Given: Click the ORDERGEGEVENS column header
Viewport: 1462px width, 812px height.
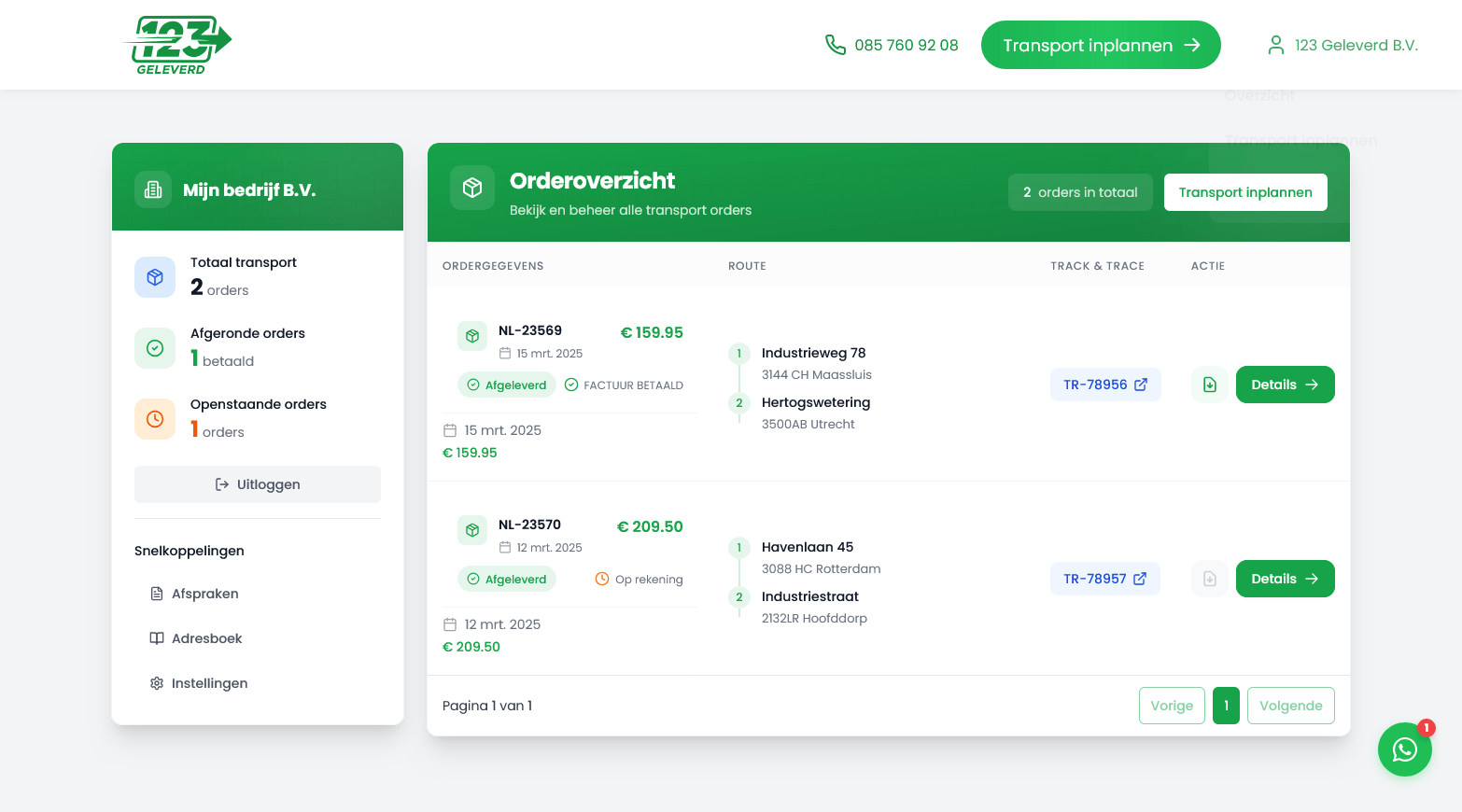Looking at the screenshot, I should (493, 266).
